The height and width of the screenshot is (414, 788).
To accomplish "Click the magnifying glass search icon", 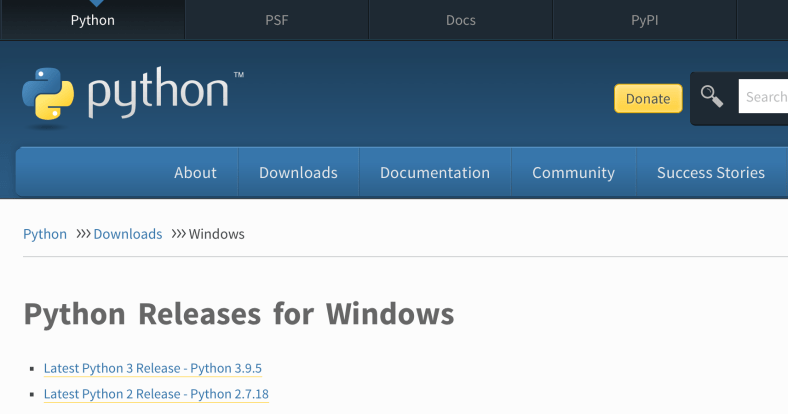I will 712,96.
